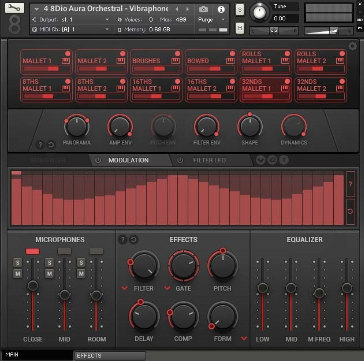Select the BRUSHES articulation
The height and width of the screenshot is (361, 364).
pyautogui.click(x=156, y=62)
